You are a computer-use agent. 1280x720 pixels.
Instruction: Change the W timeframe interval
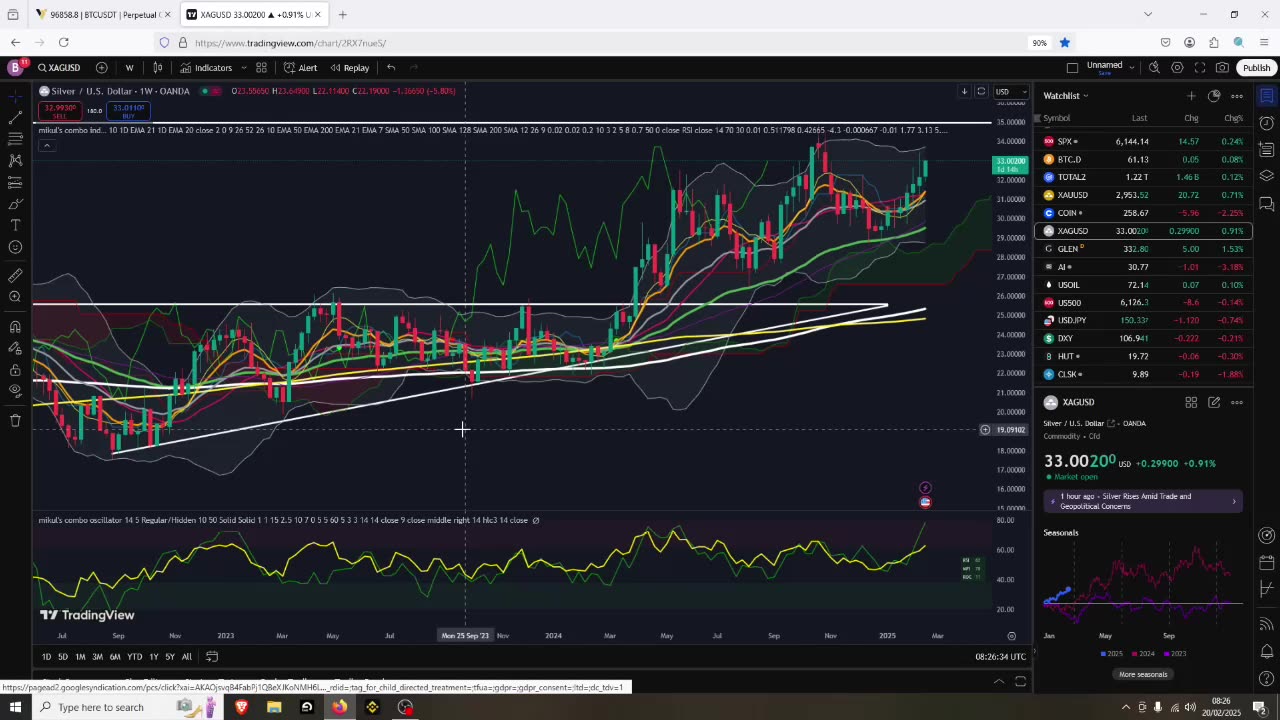click(129, 68)
